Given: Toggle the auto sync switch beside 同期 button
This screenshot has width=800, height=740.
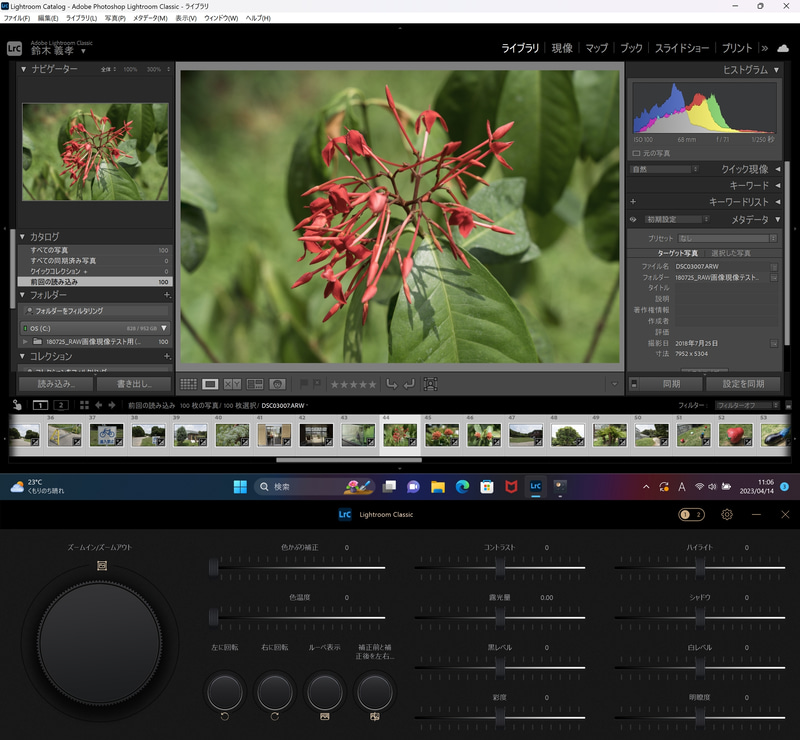Looking at the screenshot, I should pos(634,384).
